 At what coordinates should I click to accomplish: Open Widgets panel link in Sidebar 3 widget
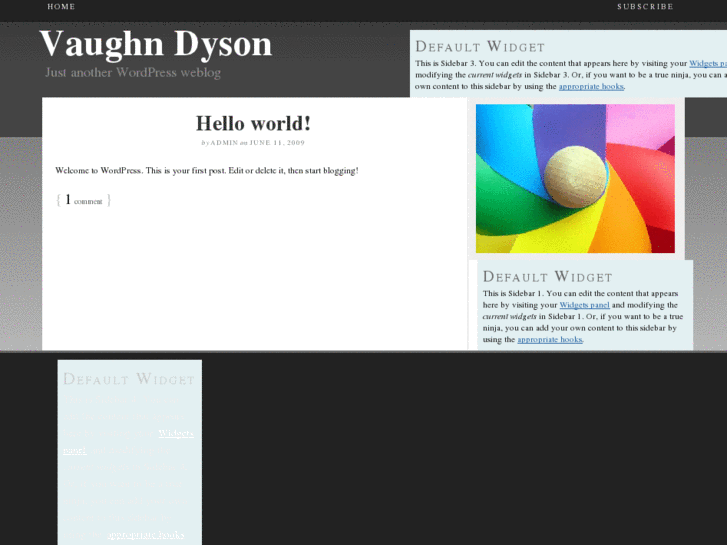[x=708, y=64]
